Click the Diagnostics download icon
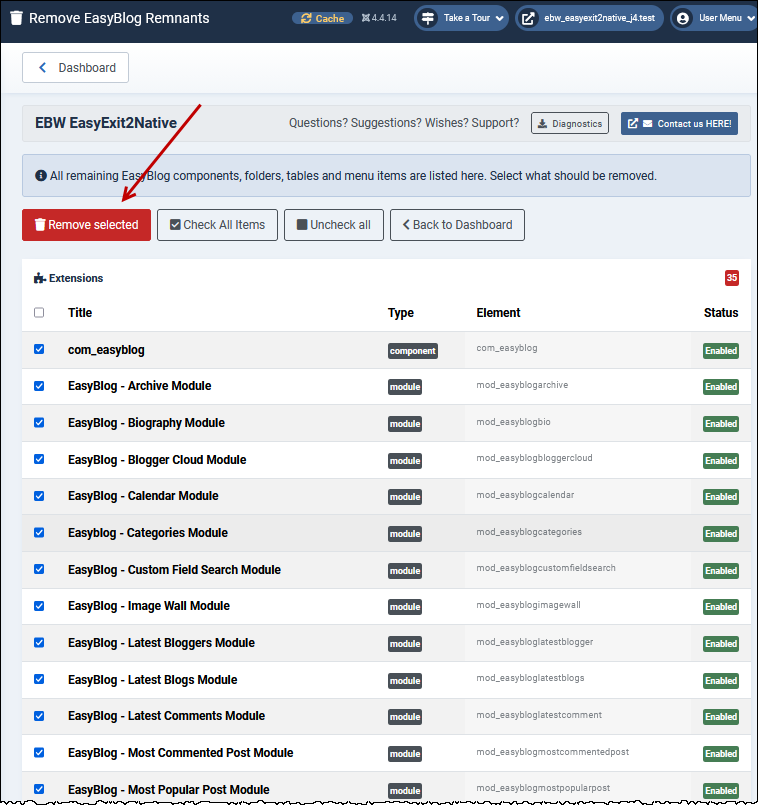The image size is (758, 805). click(542, 124)
